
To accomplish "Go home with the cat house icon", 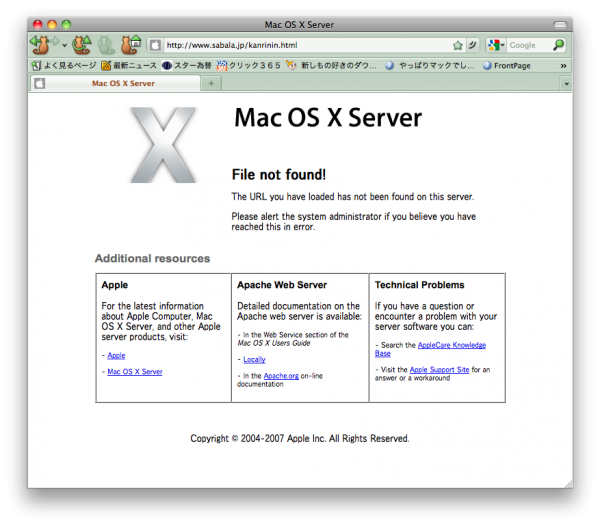I will 131,45.
